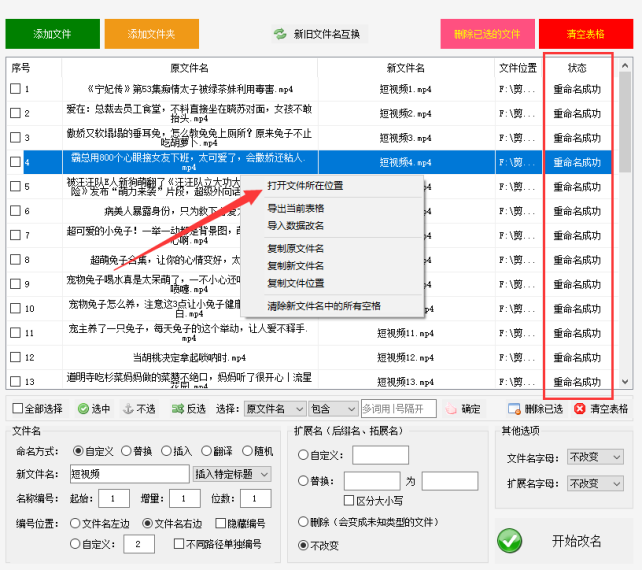Viewport: 643px width, 570px height.
Task: Click the 多词用|号隔开 search field
Action: pyautogui.click(x=399, y=409)
